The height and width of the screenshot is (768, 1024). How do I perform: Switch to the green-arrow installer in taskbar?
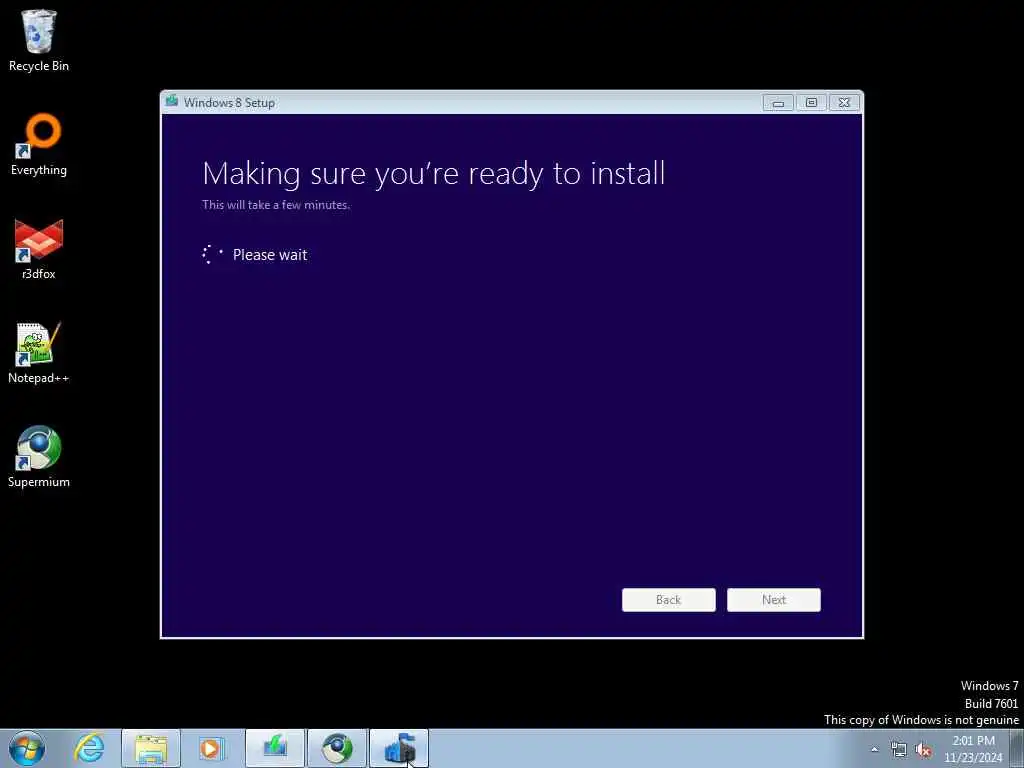point(275,748)
